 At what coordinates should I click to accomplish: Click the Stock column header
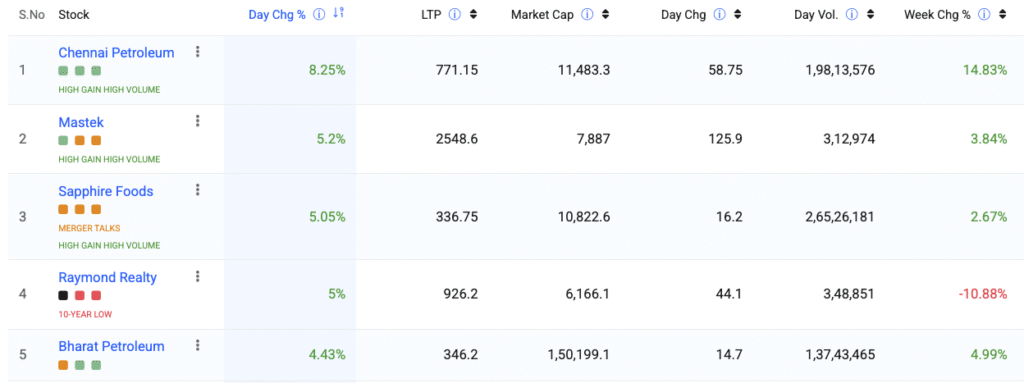(x=74, y=15)
